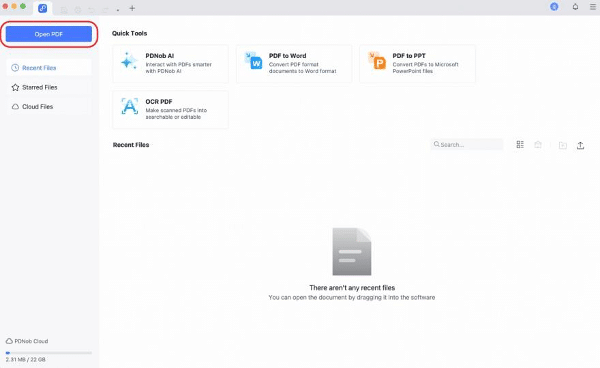Click the OCR PDF letter icon
600x368 pixels.
click(130, 106)
